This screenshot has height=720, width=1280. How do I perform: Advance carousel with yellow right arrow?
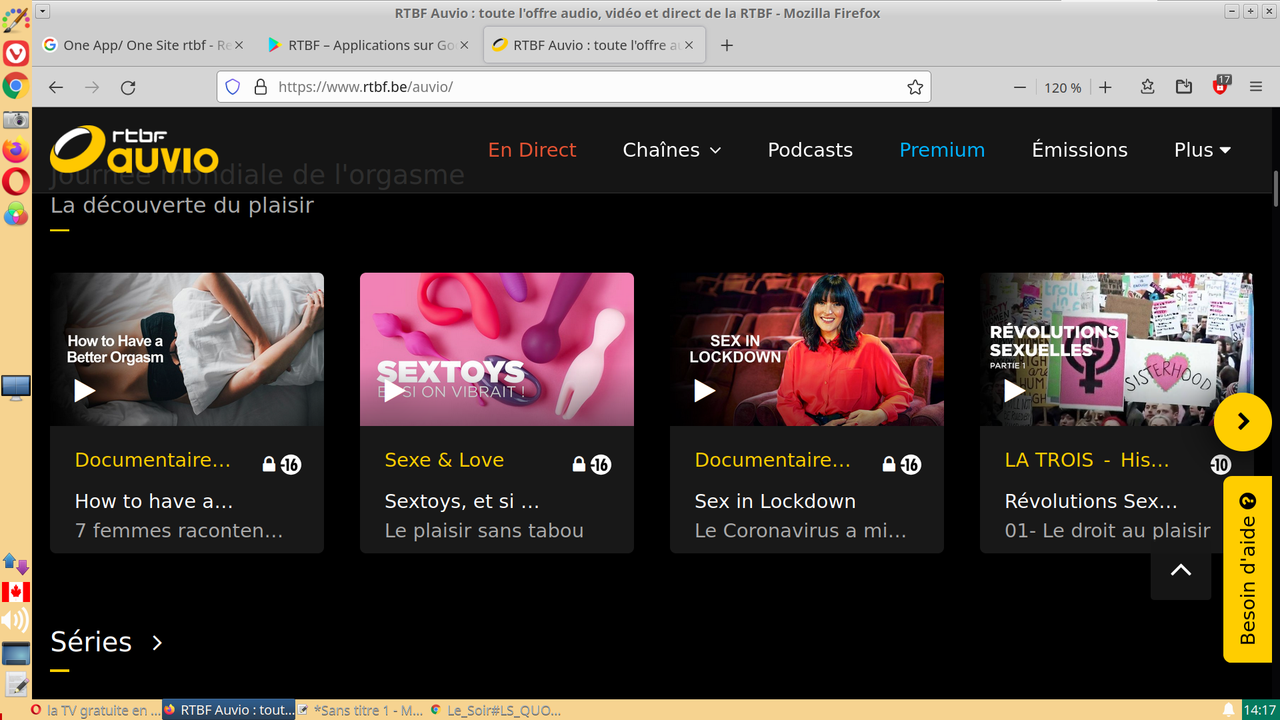click(x=1243, y=422)
